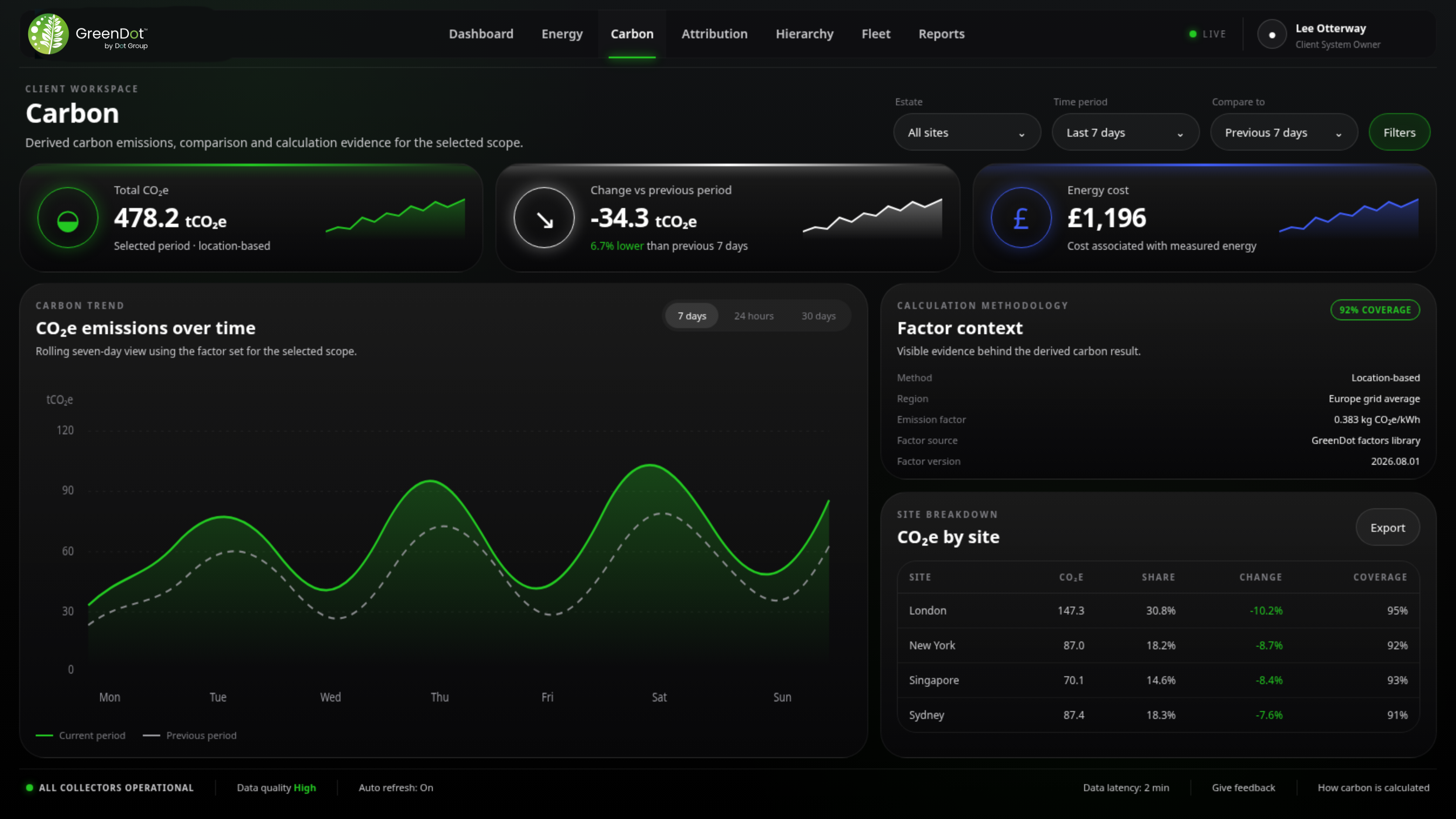
Task: Open How carbon is calculated link
Action: (1373, 787)
